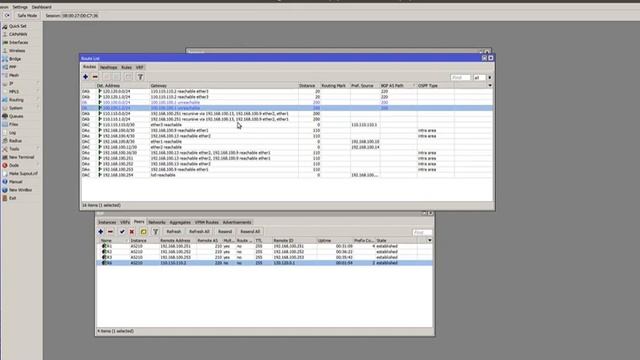Open the 'all' dropdown in Route List
Screen dimensions: 640x360
(x=482, y=77)
